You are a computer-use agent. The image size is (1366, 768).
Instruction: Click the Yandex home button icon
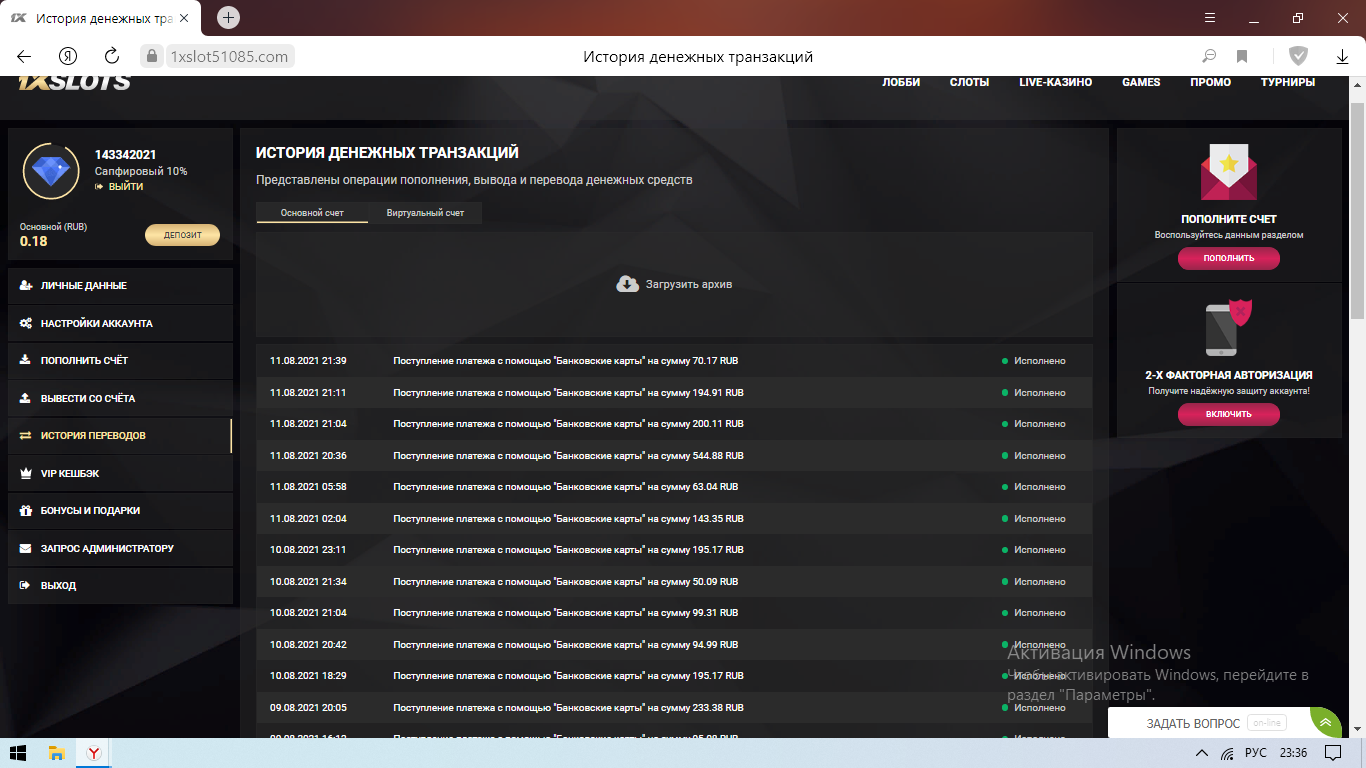pyautogui.click(x=68, y=56)
